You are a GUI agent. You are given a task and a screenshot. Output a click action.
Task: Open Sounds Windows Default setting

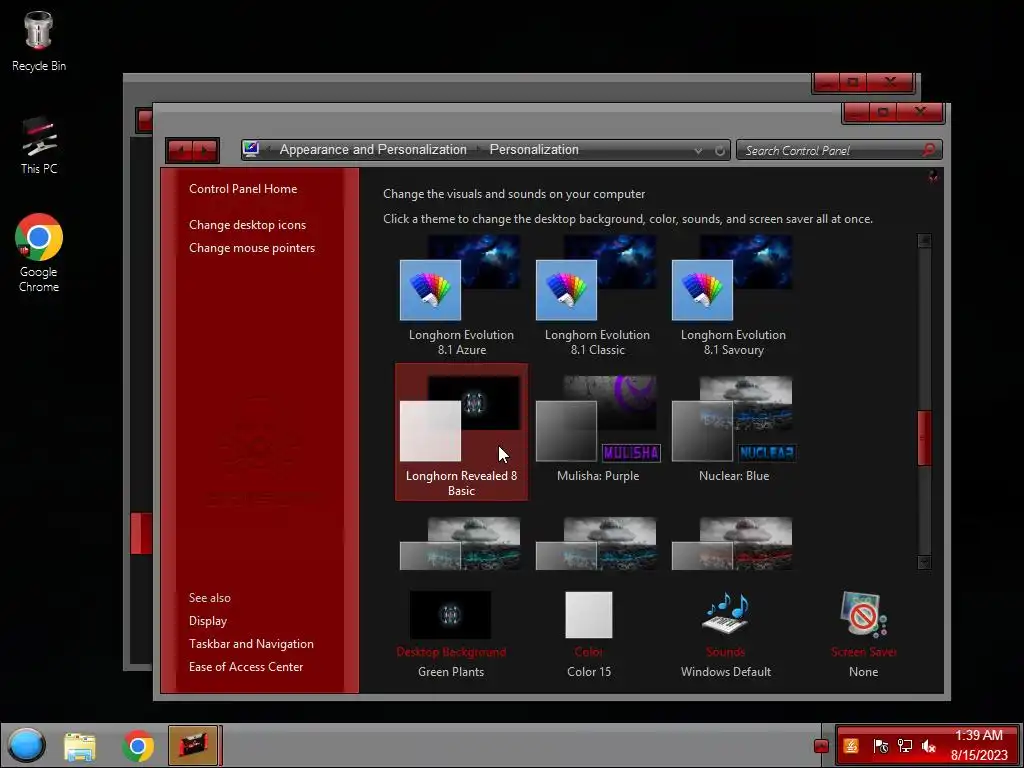pos(726,634)
